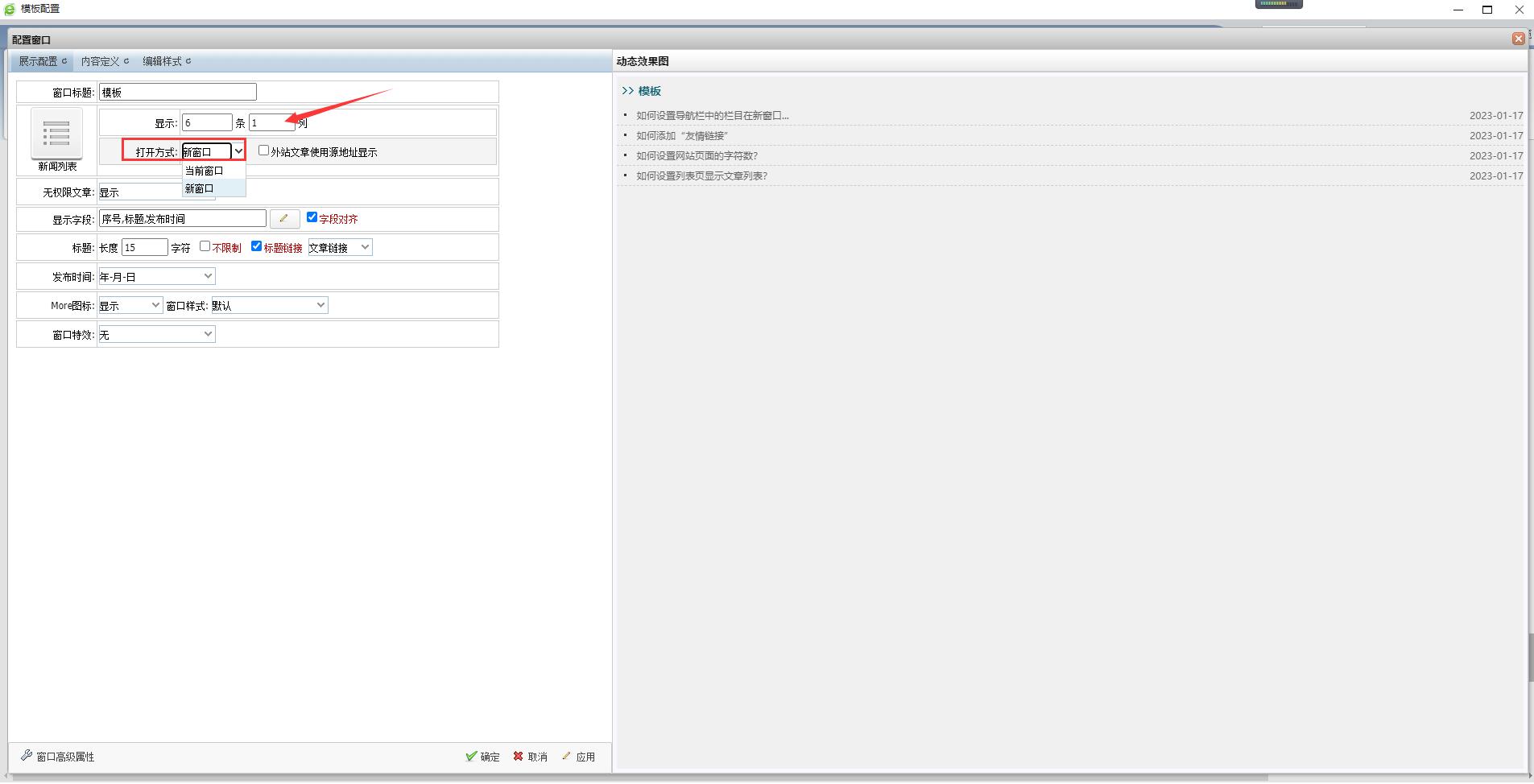Select 当前窗口 from the open dropdown list
Image resolution: width=1534 pixels, height=784 pixels.
pyautogui.click(x=205, y=171)
